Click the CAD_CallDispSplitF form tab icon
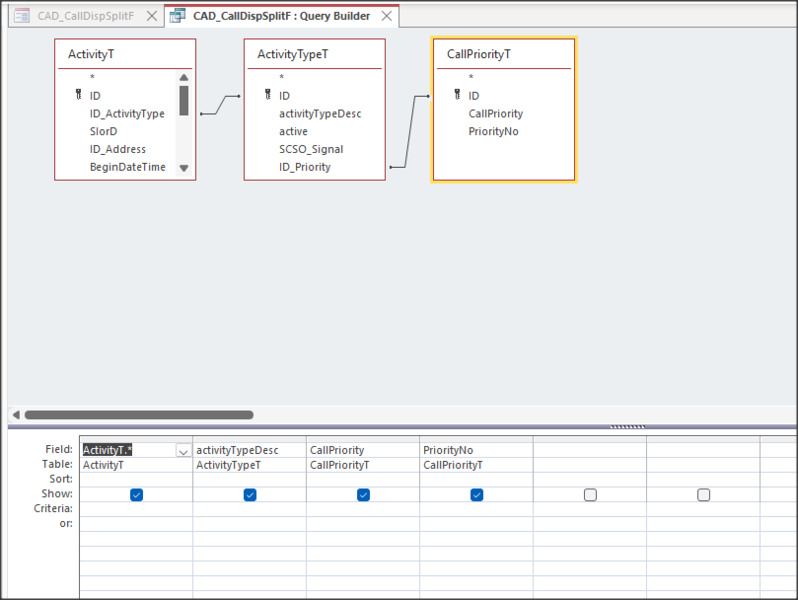This screenshot has height=600, width=798. tap(21, 16)
